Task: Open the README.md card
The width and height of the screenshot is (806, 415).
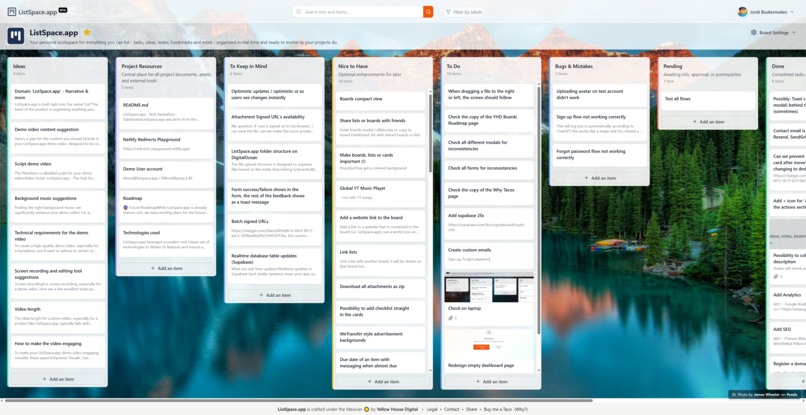Action: point(166,113)
